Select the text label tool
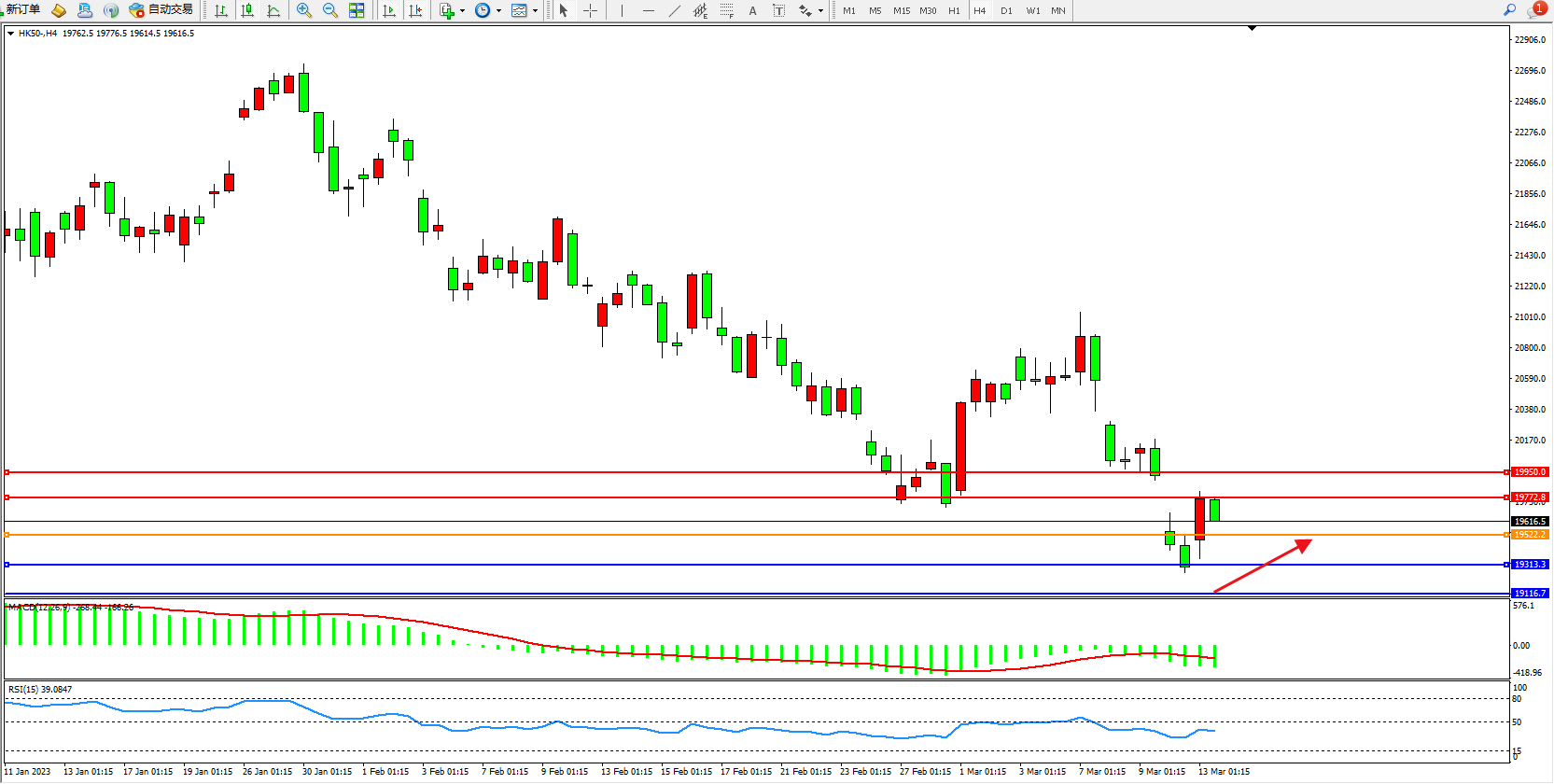 752,11
